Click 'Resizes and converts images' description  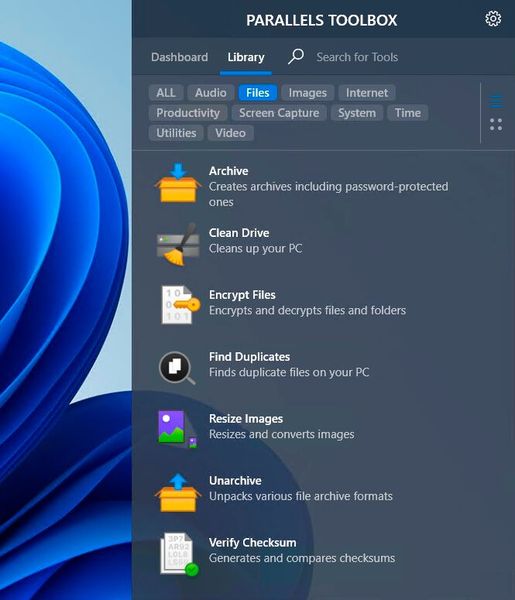[x=282, y=434]
